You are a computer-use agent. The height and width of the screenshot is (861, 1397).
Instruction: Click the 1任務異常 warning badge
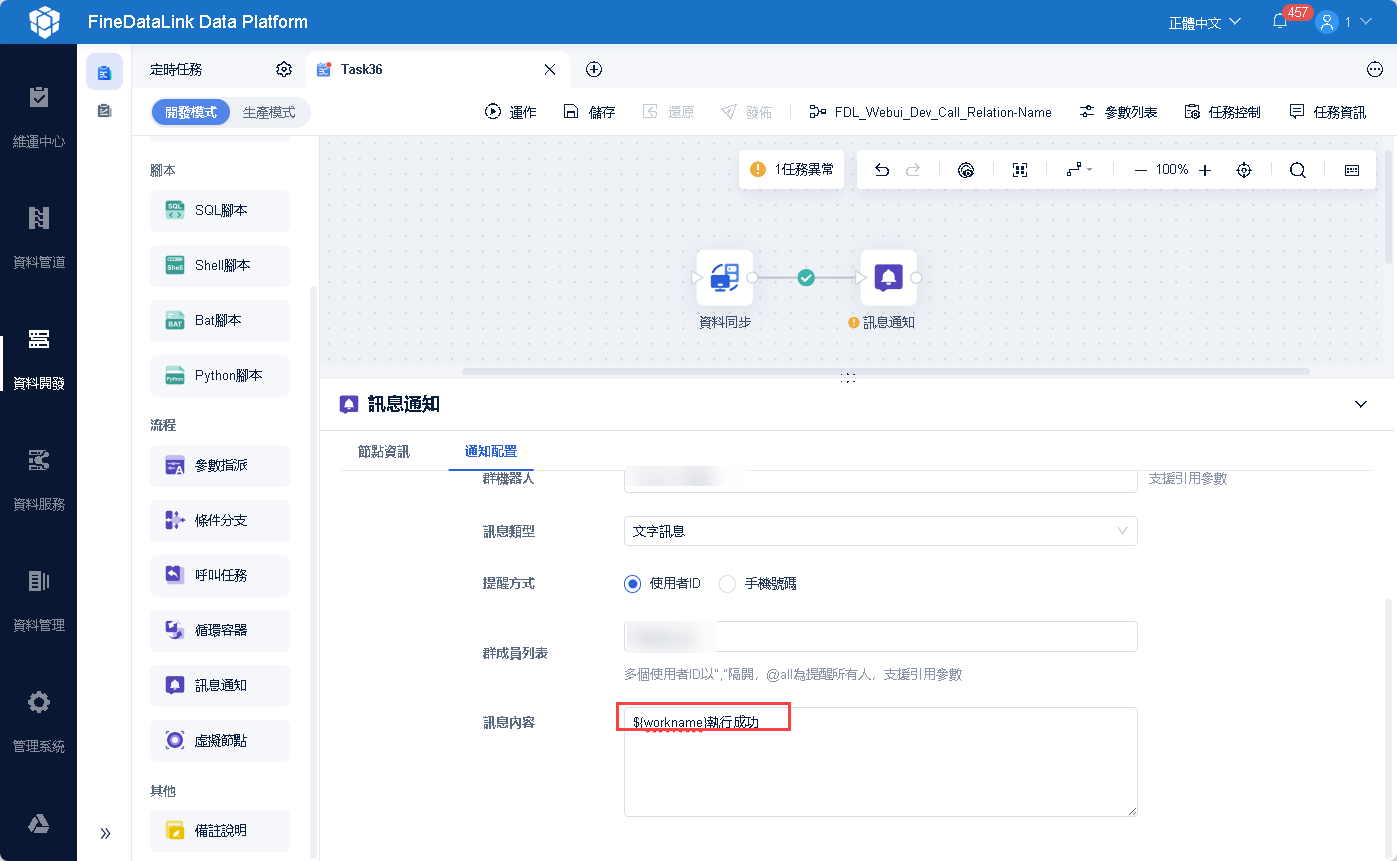pos(792,170)
